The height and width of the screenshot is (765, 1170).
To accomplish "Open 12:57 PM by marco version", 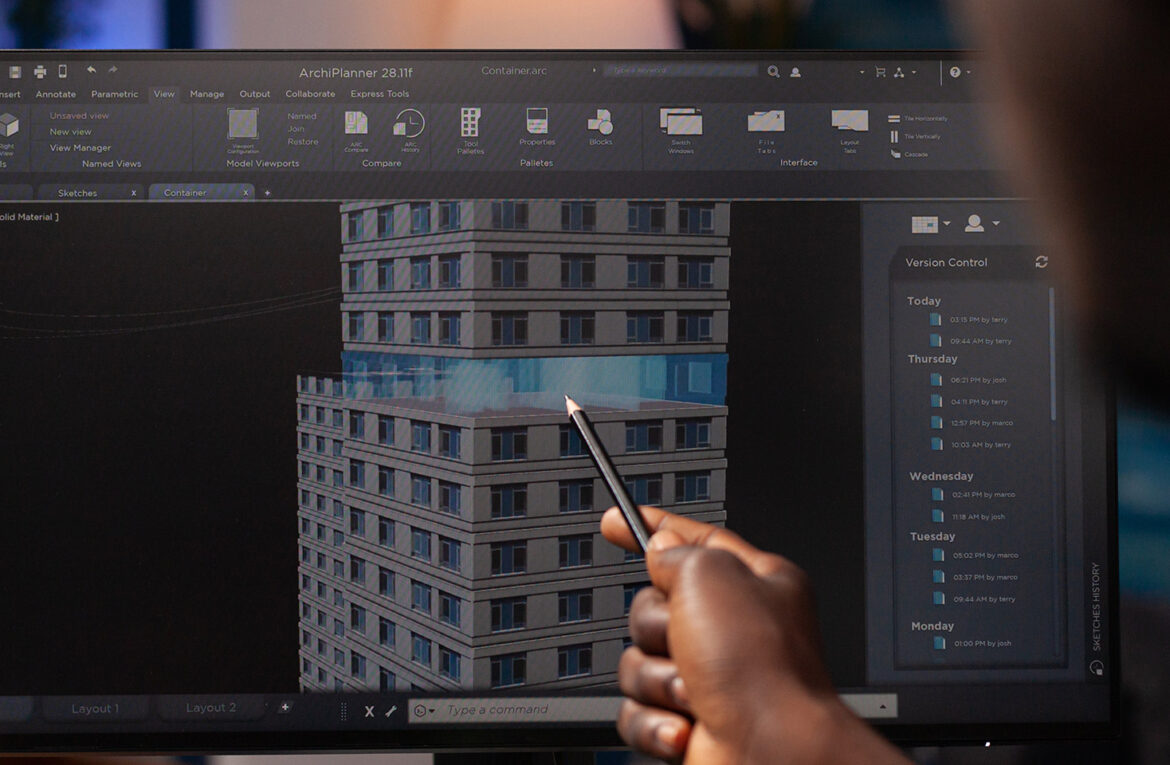I will coord(973,422).
